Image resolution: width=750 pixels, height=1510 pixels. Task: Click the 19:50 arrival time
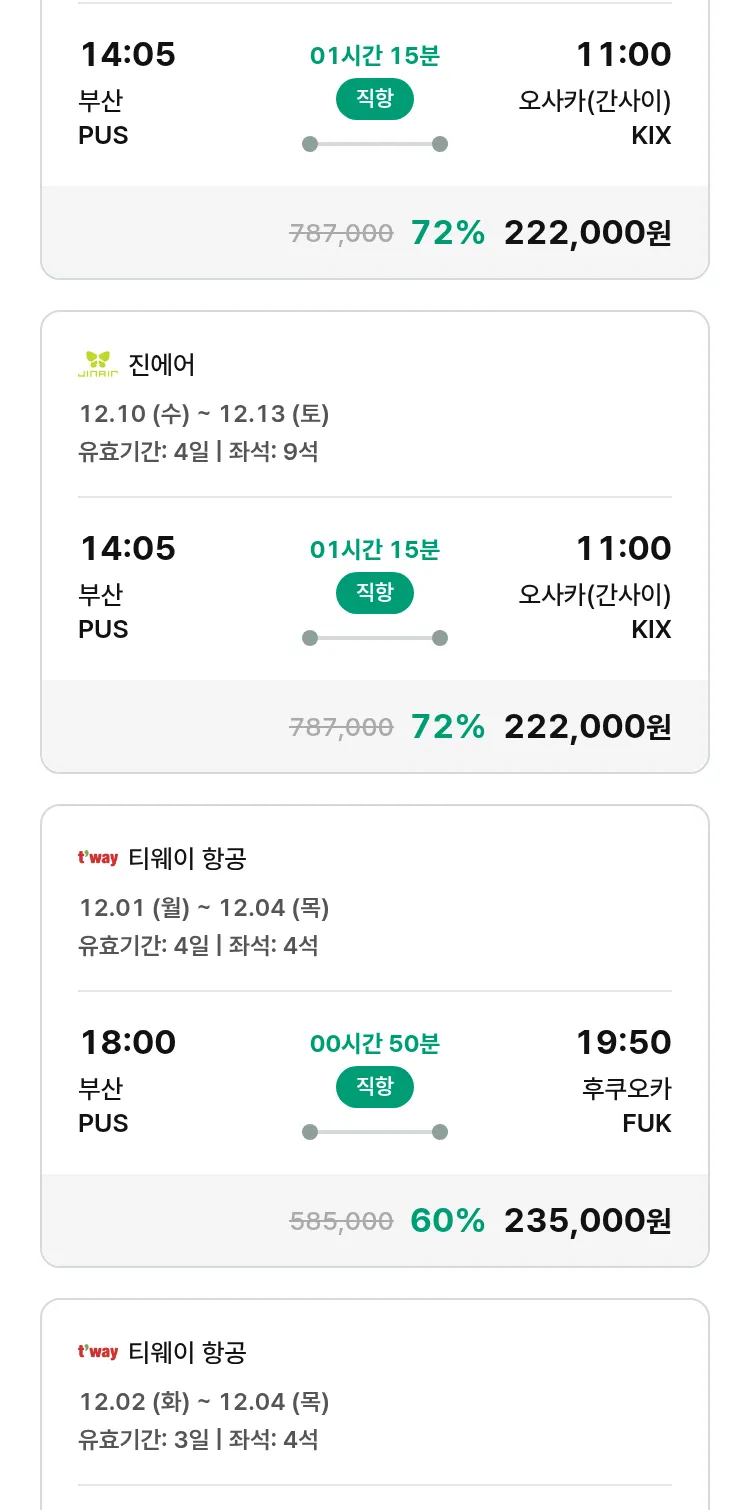point(623,1042)
